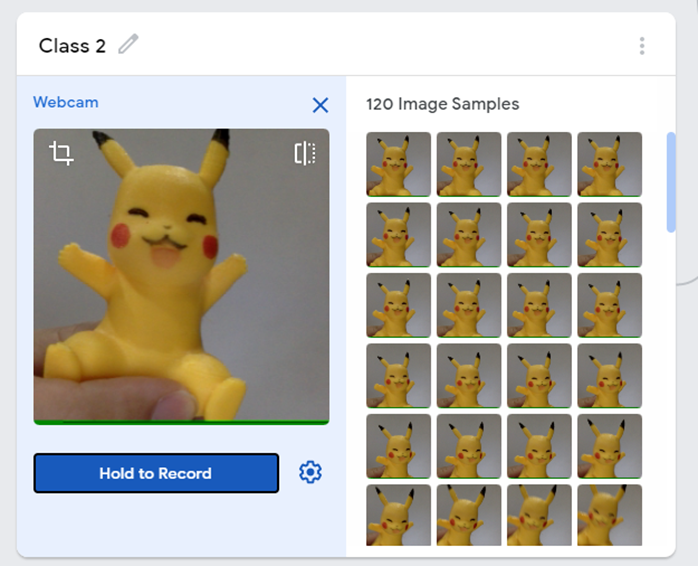The width and height of the screenshot is (698, 566).
Task: Select fourth sample thumbnail in fourth row
Action: point(609,376)
